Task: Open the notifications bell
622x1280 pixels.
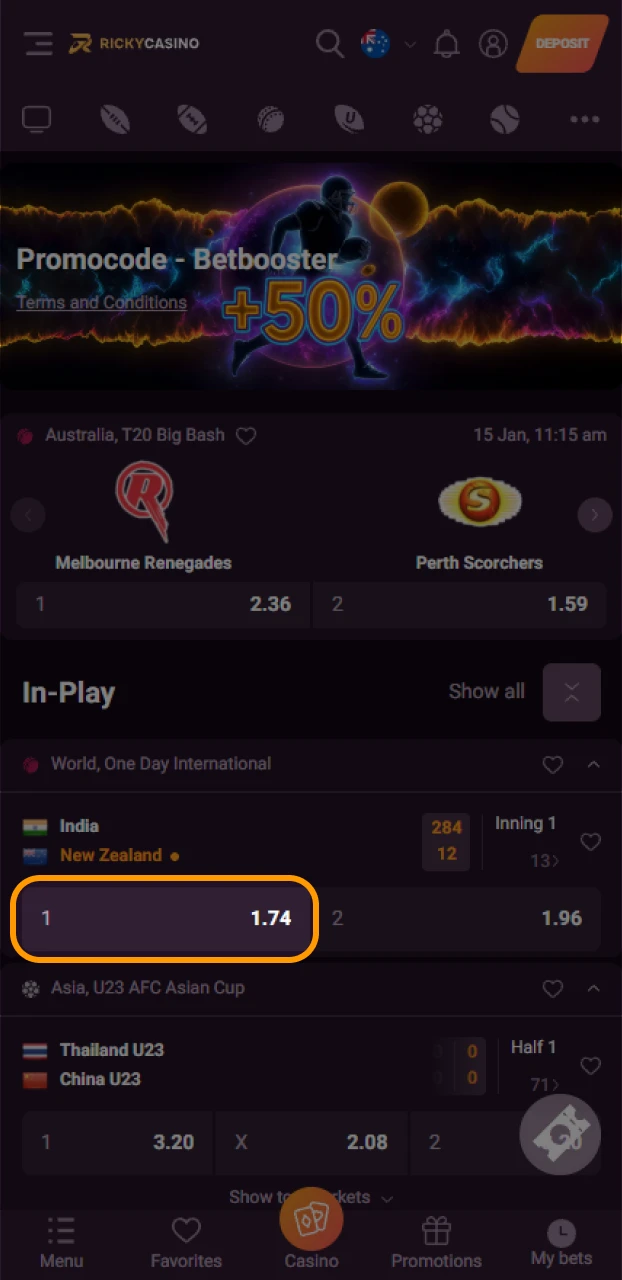Action: 447,44
